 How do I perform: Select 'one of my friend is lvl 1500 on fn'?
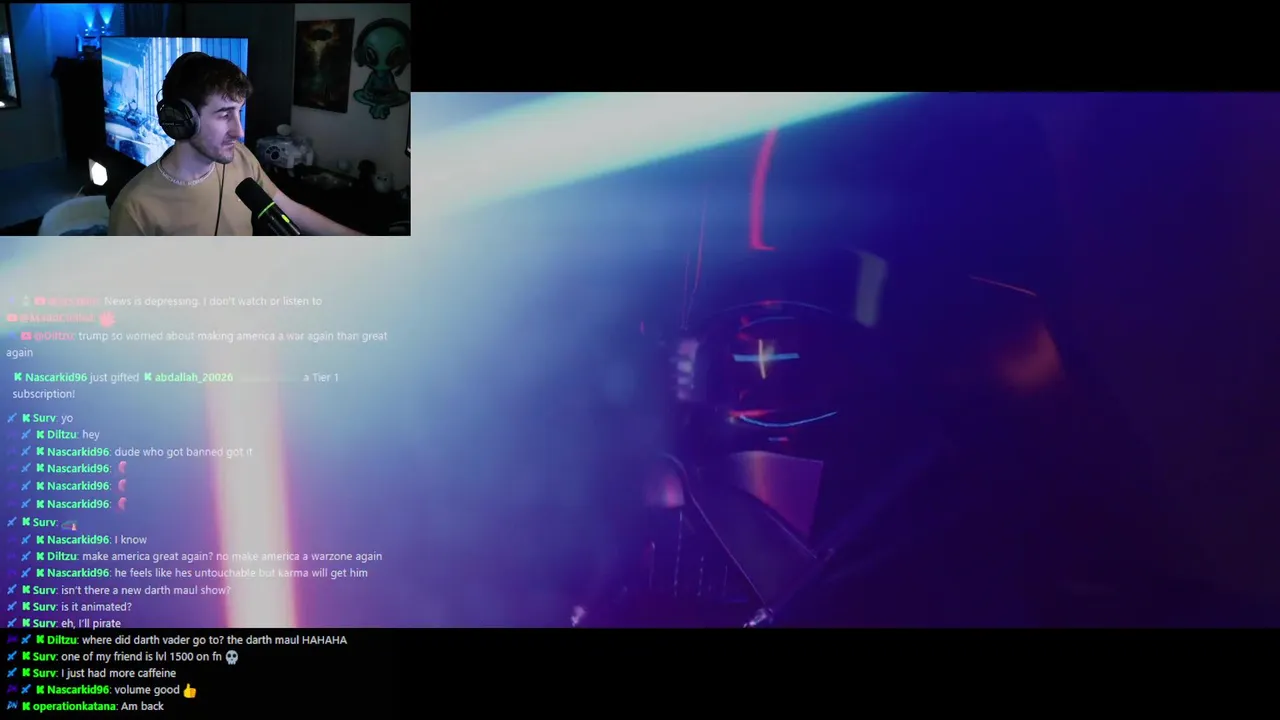(141, 657)
